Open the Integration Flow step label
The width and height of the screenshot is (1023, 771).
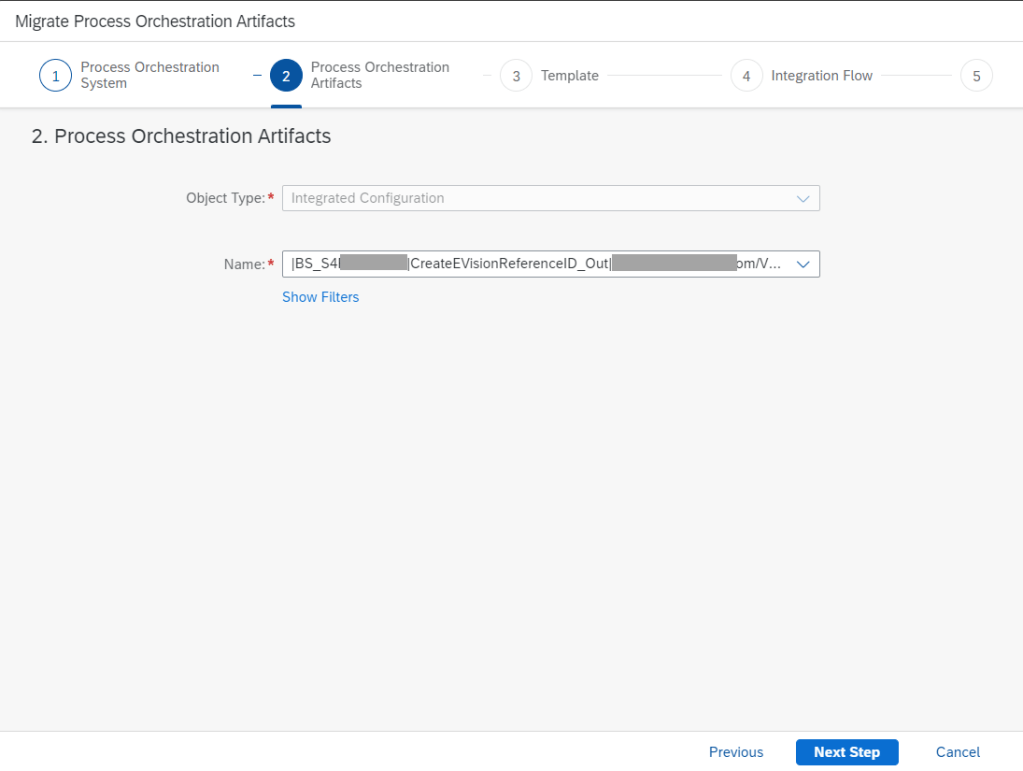pos(821,76)
